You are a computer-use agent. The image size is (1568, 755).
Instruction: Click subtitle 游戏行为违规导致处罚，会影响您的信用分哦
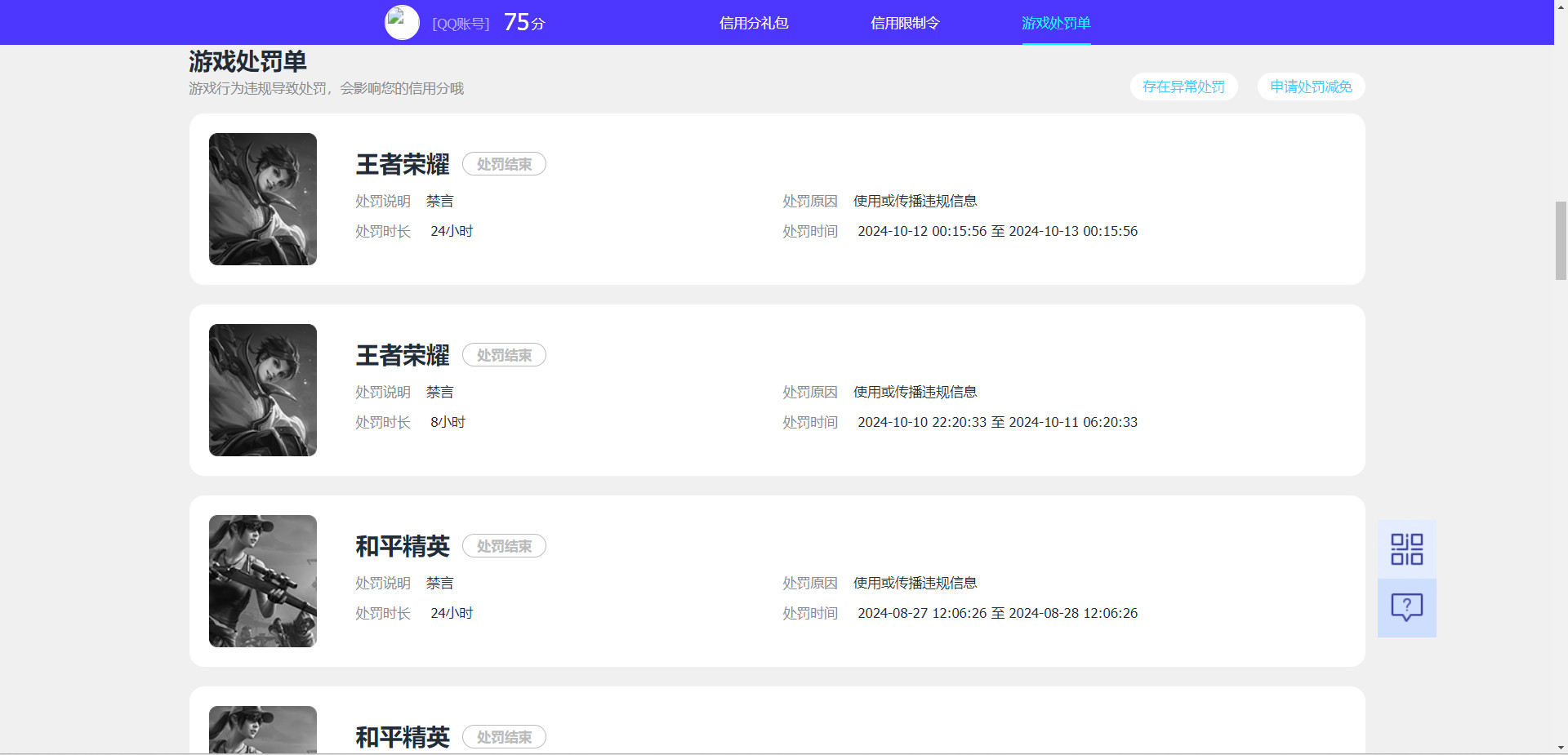[326, 88]
